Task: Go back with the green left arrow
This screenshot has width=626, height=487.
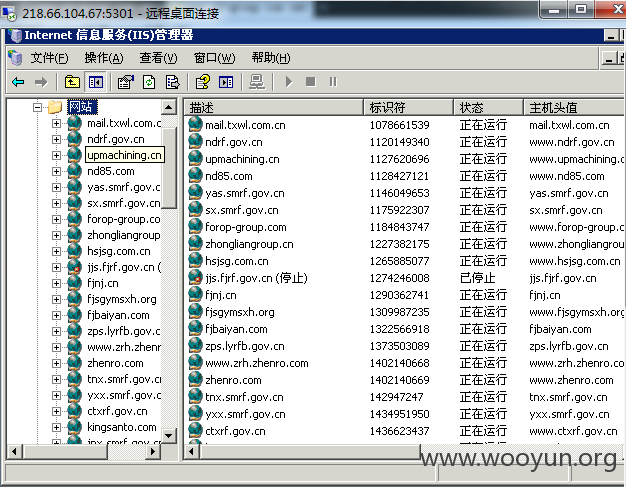Action: 18,83
